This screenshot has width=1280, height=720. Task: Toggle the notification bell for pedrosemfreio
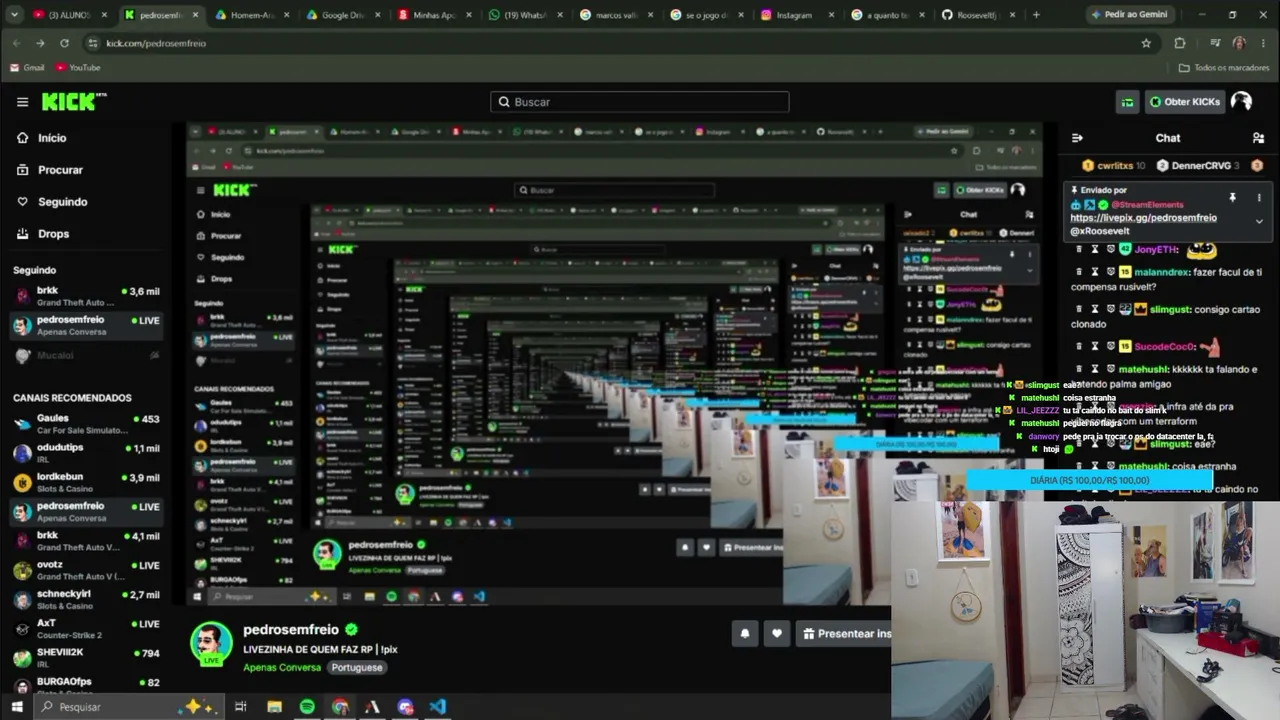click(744, 633)
